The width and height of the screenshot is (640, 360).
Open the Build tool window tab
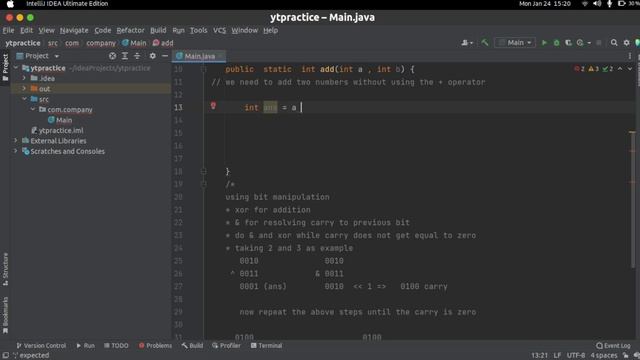tap(192, 345)
